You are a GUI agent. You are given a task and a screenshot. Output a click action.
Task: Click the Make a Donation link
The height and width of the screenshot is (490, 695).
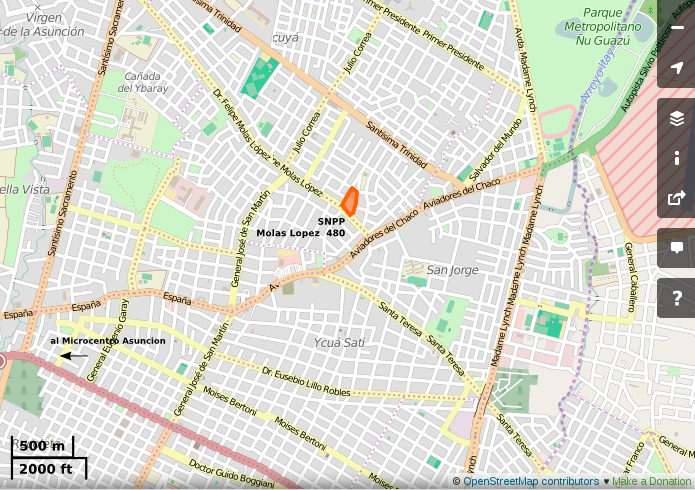pos(651,482)
